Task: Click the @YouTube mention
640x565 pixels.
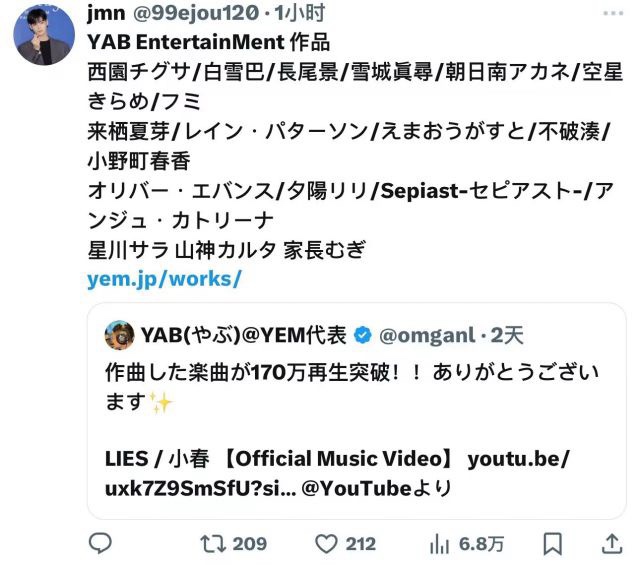Action: tap(356, 488)
